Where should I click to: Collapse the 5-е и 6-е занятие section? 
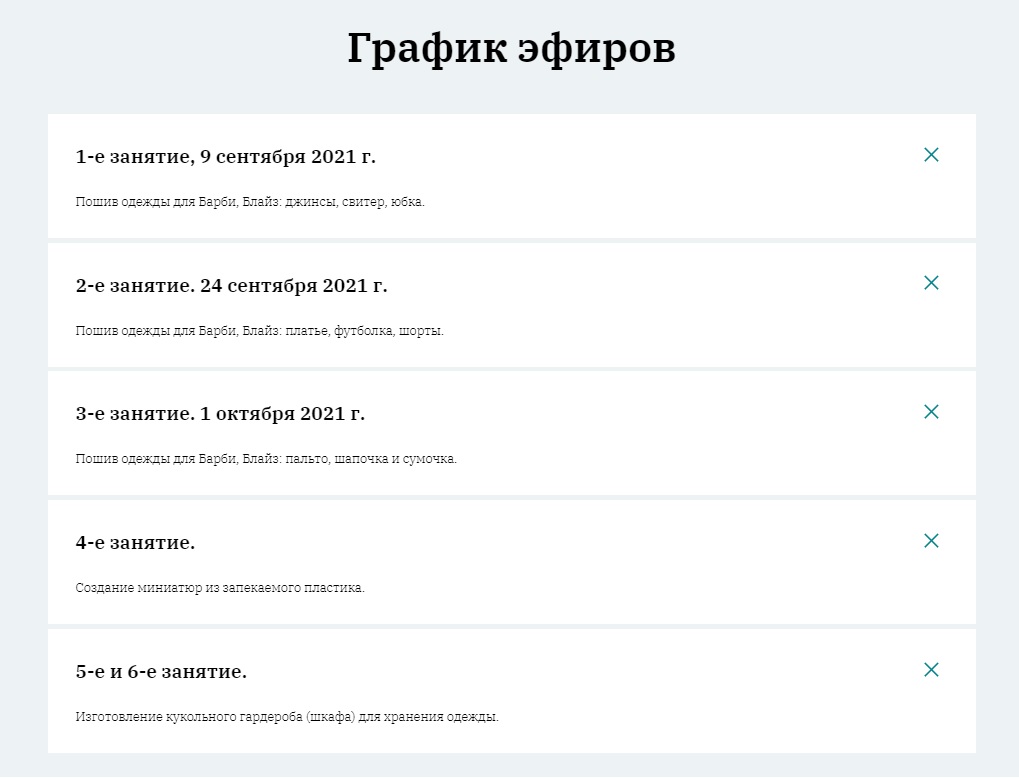[159, 670]
